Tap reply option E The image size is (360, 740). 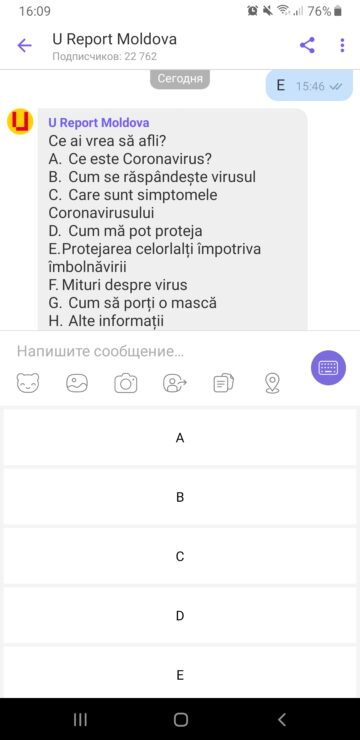click(180, 673)
